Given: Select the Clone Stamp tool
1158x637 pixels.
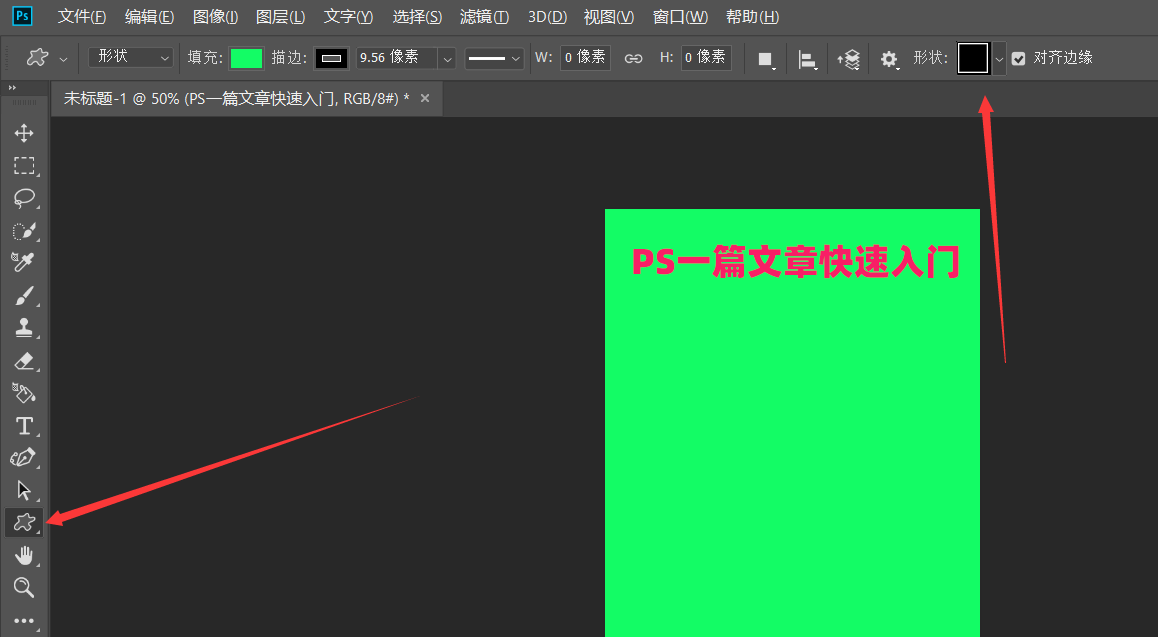Looking at the screenshot, I should coord(24,328).
